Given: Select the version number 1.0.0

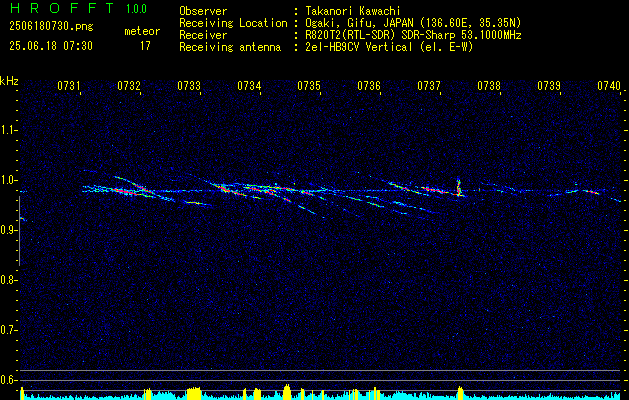Looking at the screenshot, I should pos(136,9).
